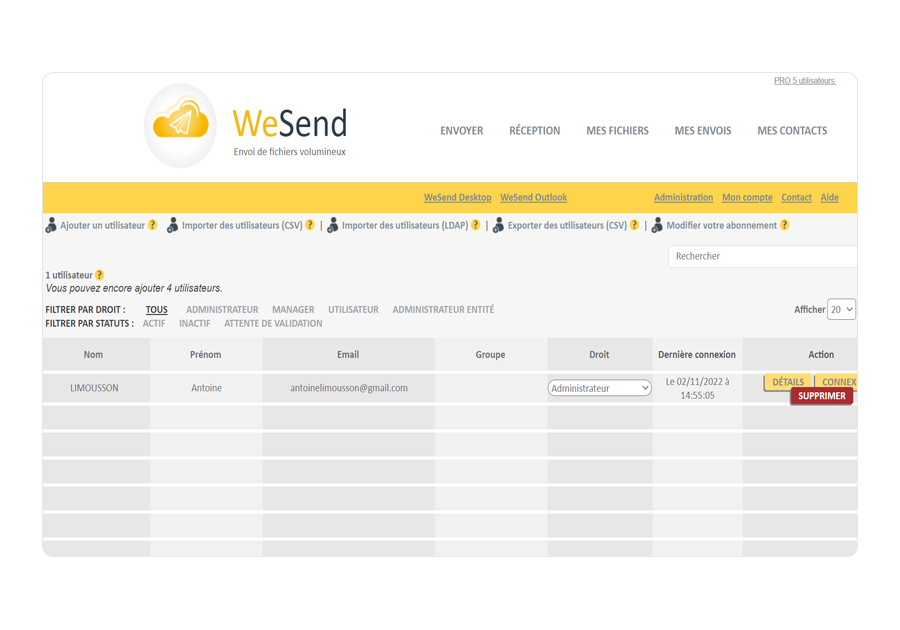Follow the WeSend Desktop link
This screenshot has height=630, width=900.
457,197
